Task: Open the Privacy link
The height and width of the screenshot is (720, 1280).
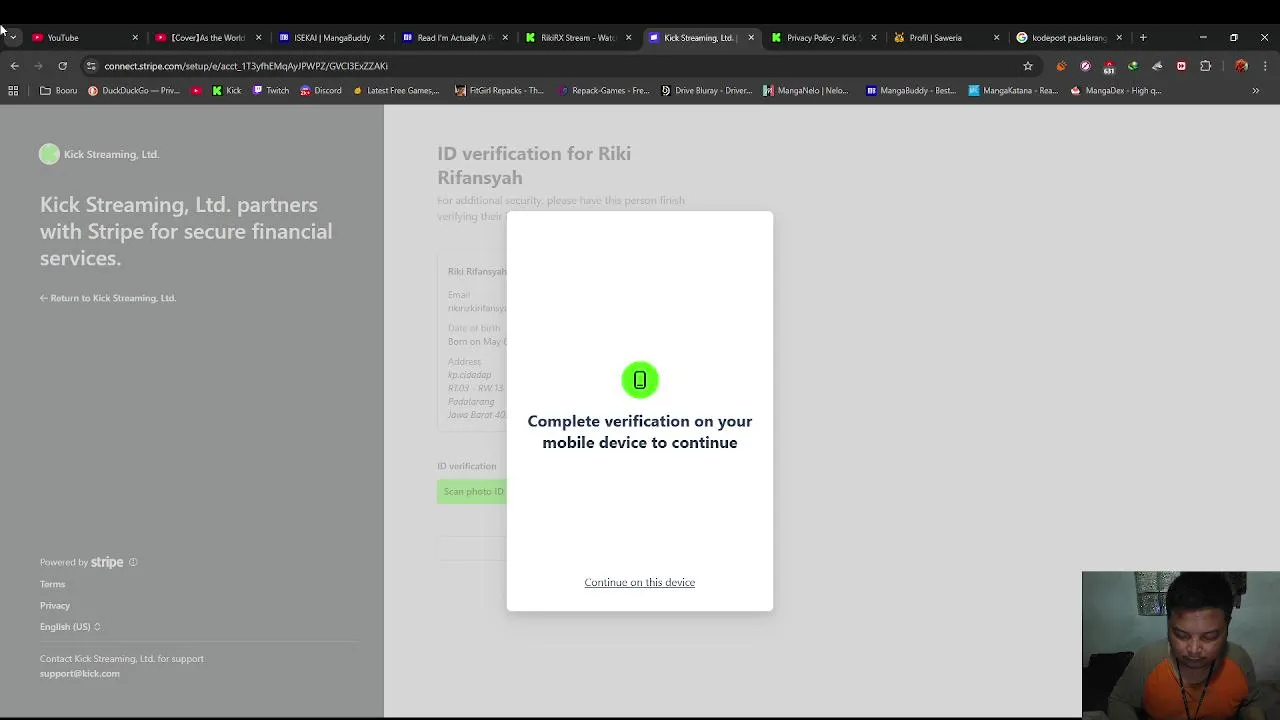Action: click(x=55, y=605)
